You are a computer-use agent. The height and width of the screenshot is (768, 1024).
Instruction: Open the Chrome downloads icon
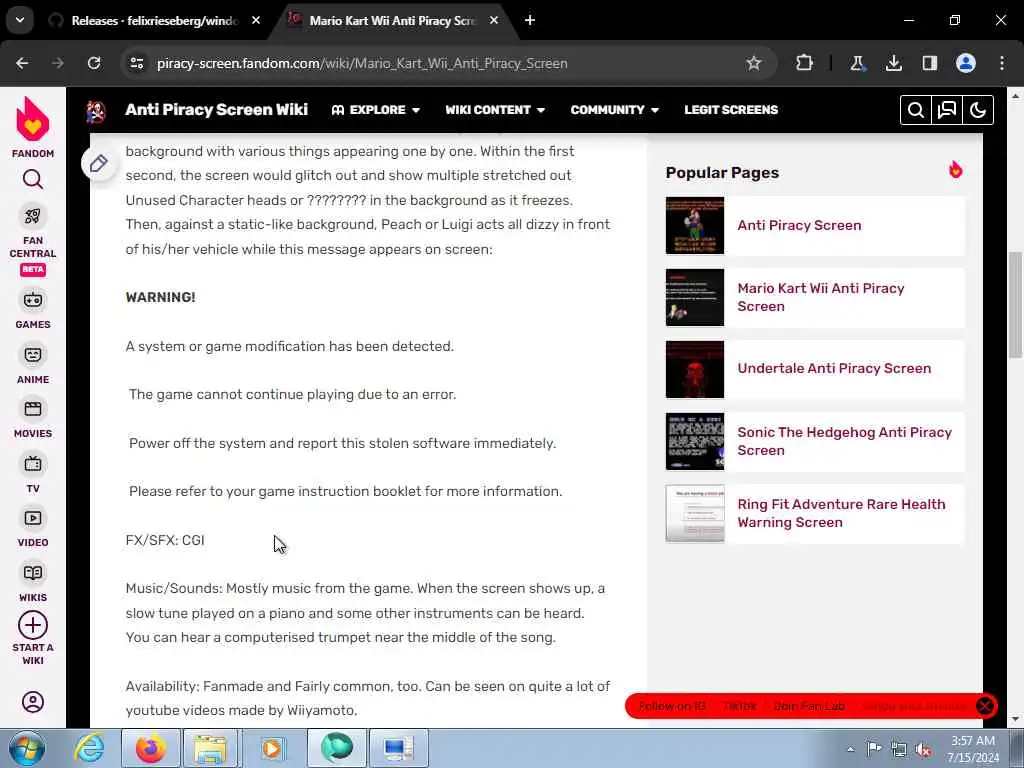click(893, 63)
